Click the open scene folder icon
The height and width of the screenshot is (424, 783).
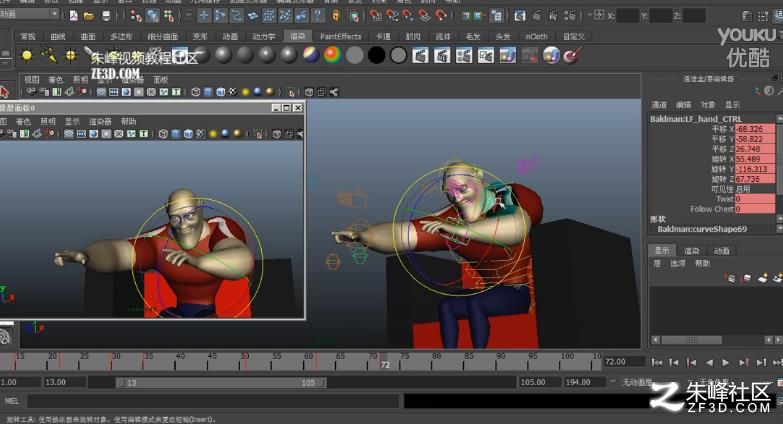click(89, 16)
